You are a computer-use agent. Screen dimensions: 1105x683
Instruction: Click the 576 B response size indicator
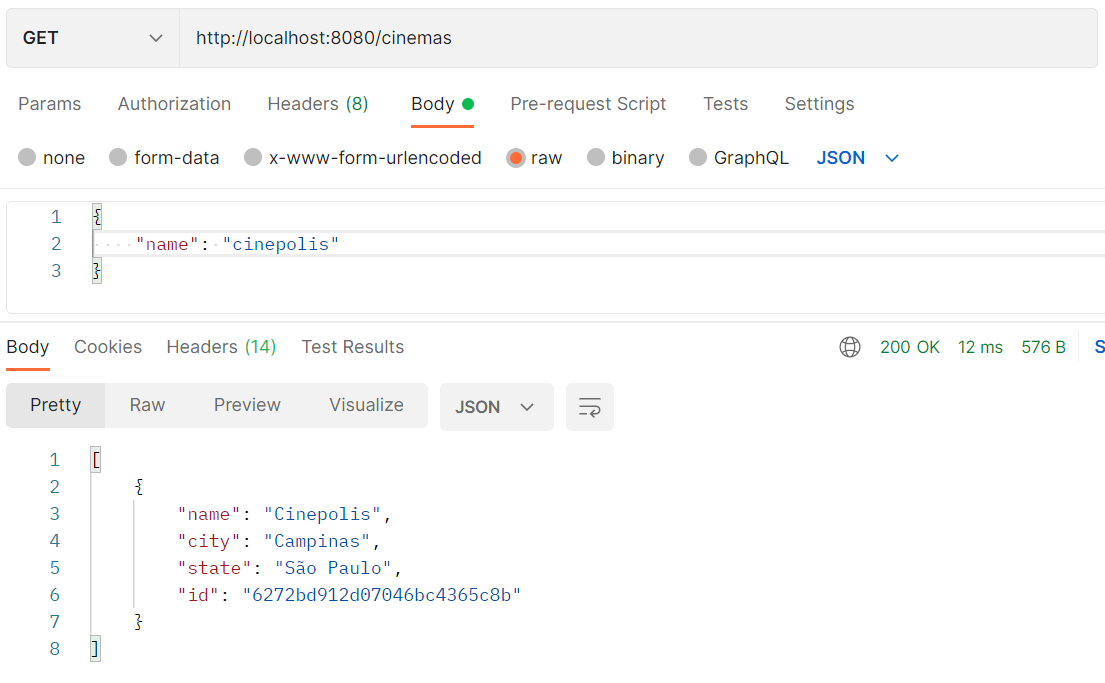[1043, 347]
